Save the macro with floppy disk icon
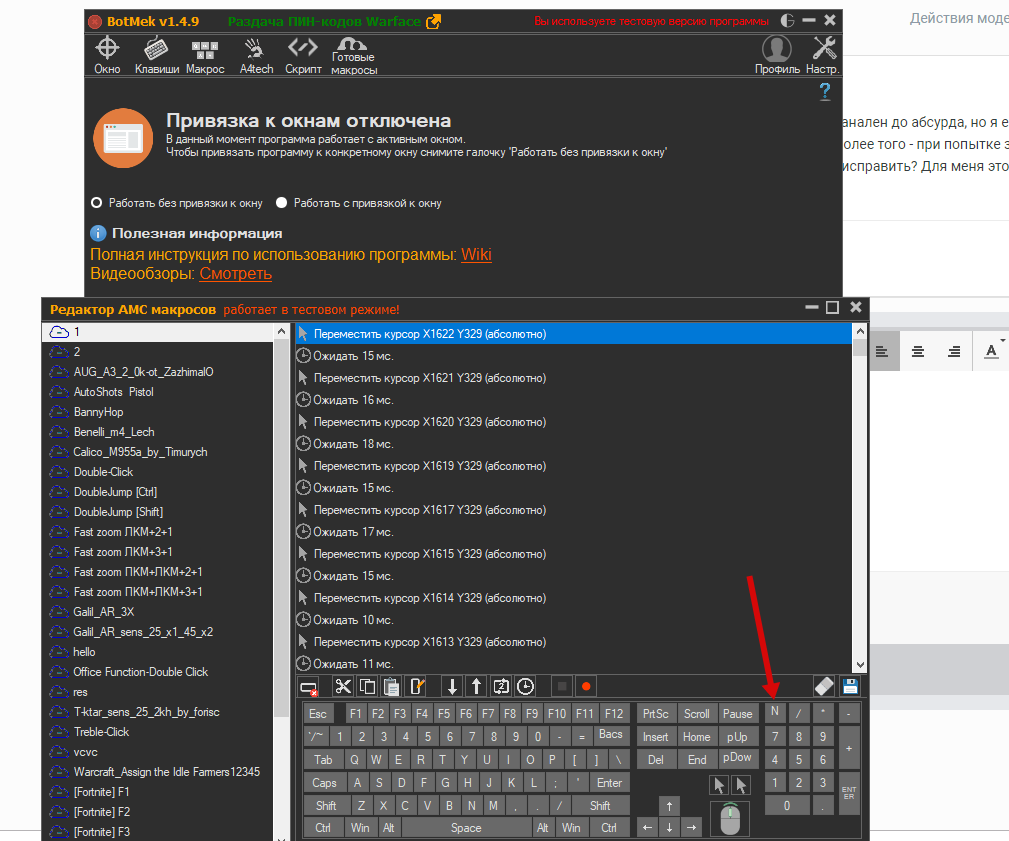This screenshot has width=1009, height=841. coord(850,687)
